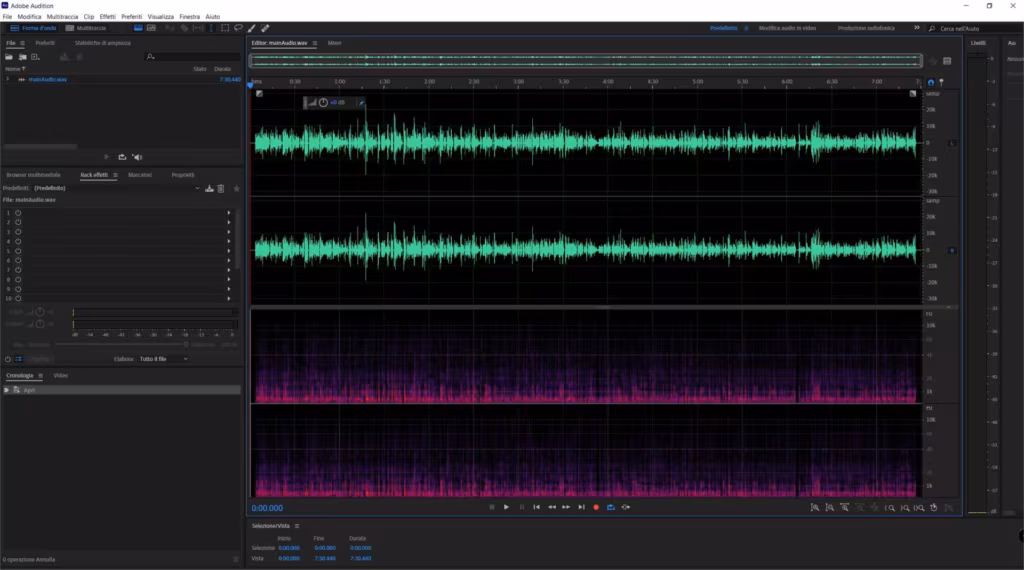Toggle the rack master power button
The height and width of the screenshot is (570, 1024).
point(8,359)
